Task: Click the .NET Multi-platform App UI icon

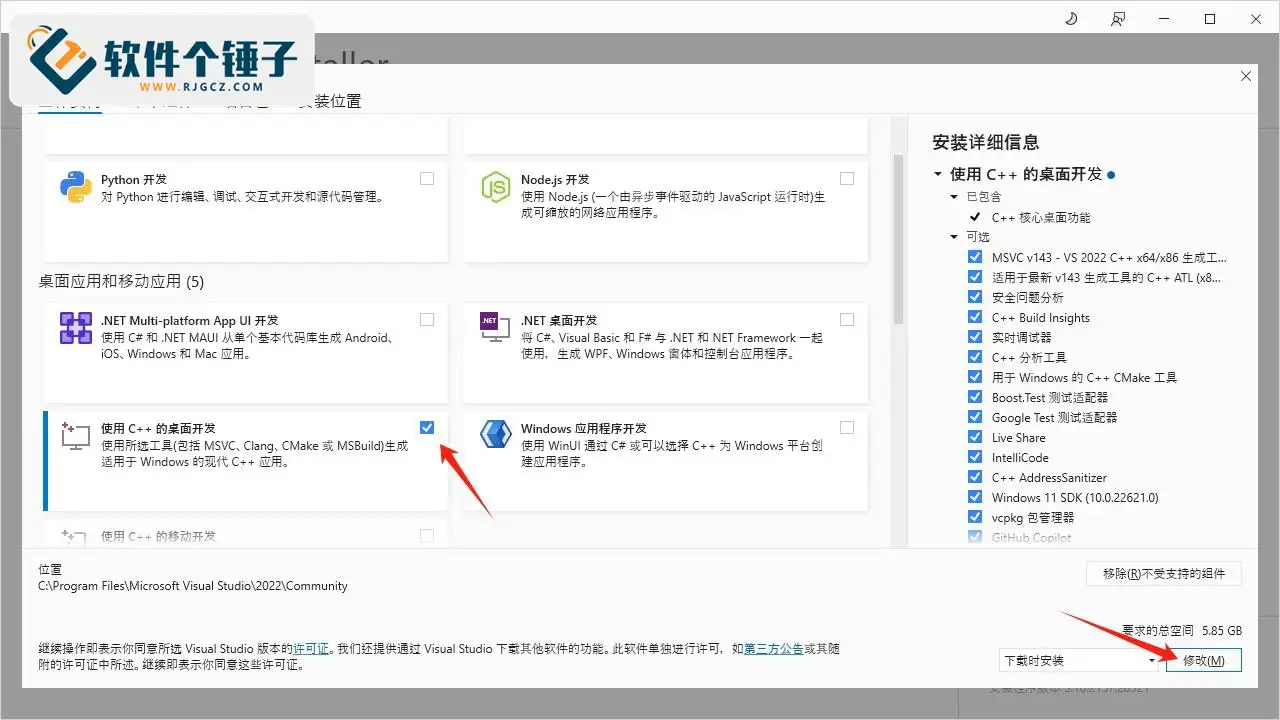Action: tap(76, 328)
